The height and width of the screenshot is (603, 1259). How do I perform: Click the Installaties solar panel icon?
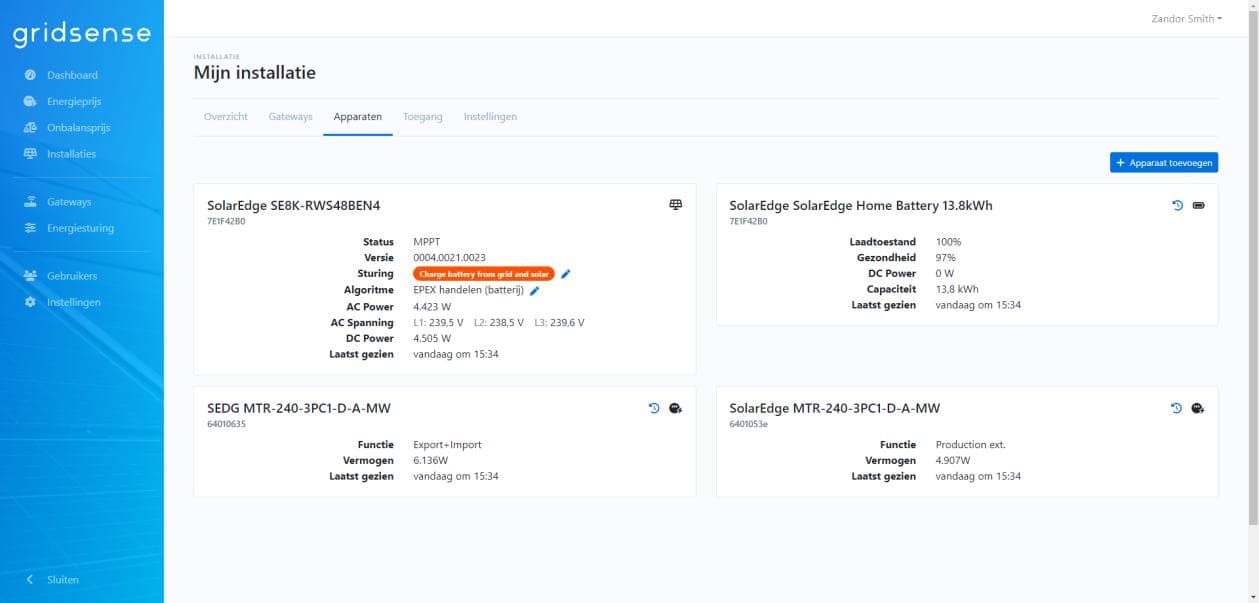[x=30, y=154]
